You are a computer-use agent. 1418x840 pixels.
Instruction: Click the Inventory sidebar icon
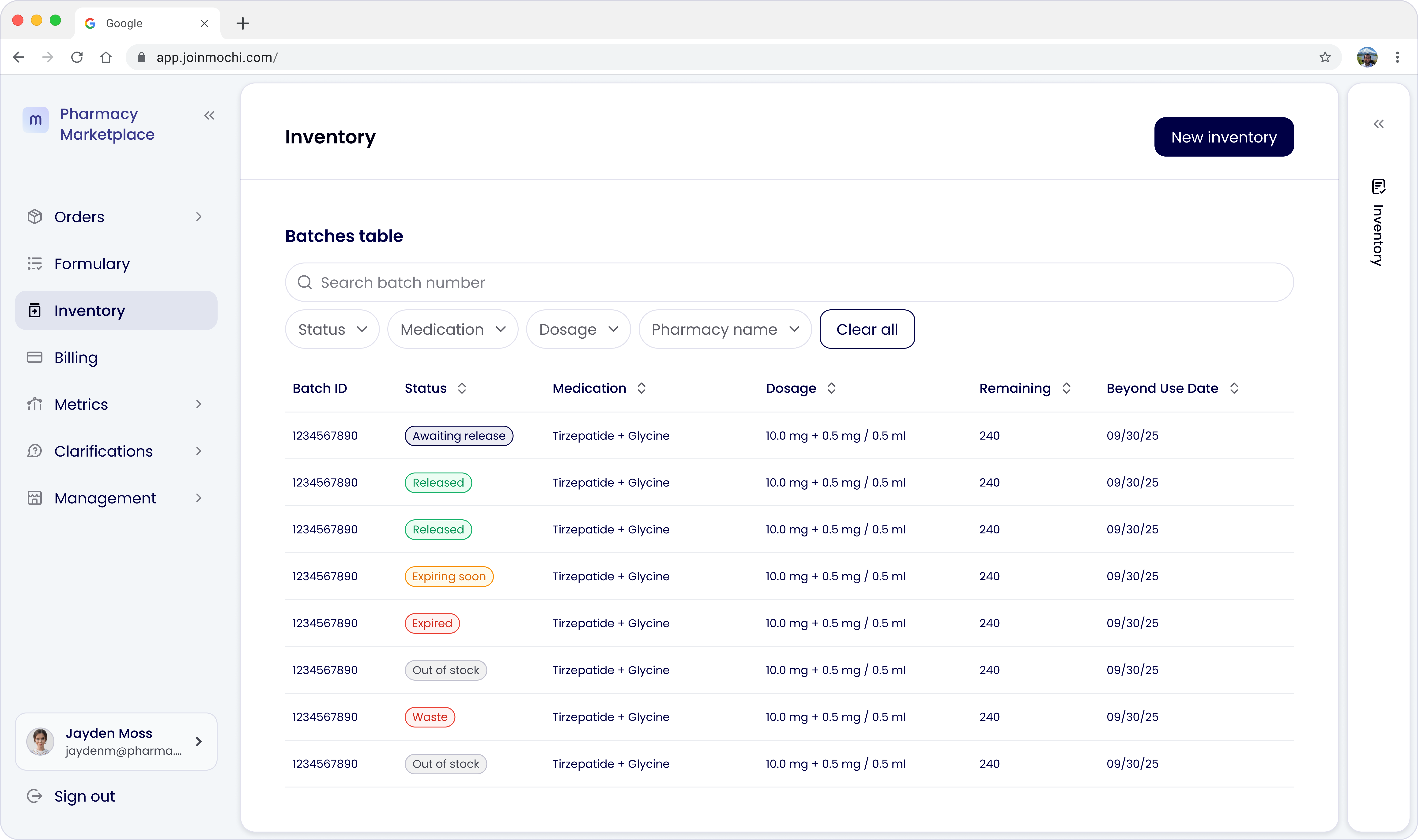[34, 311]
